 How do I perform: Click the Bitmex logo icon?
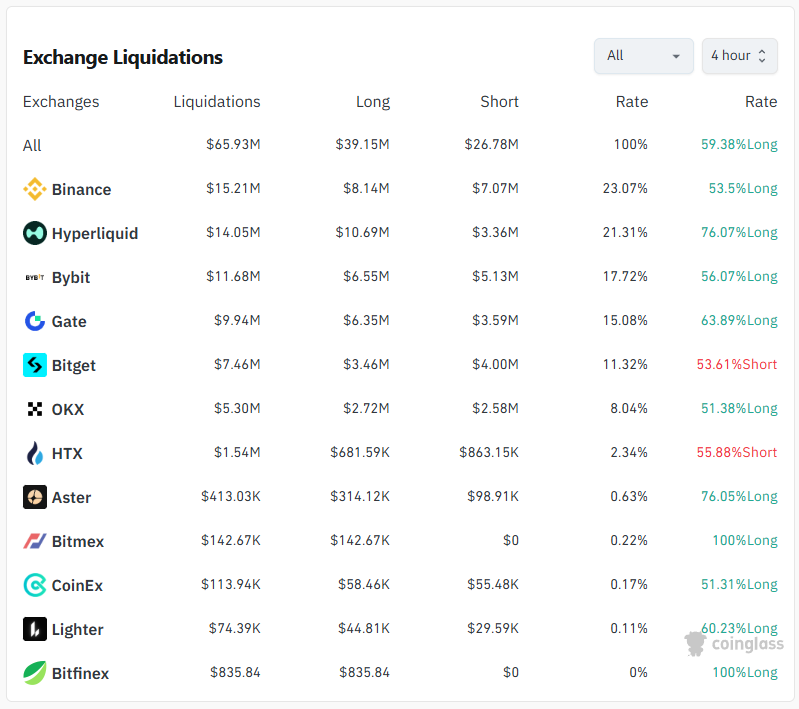tap(35, 541)
